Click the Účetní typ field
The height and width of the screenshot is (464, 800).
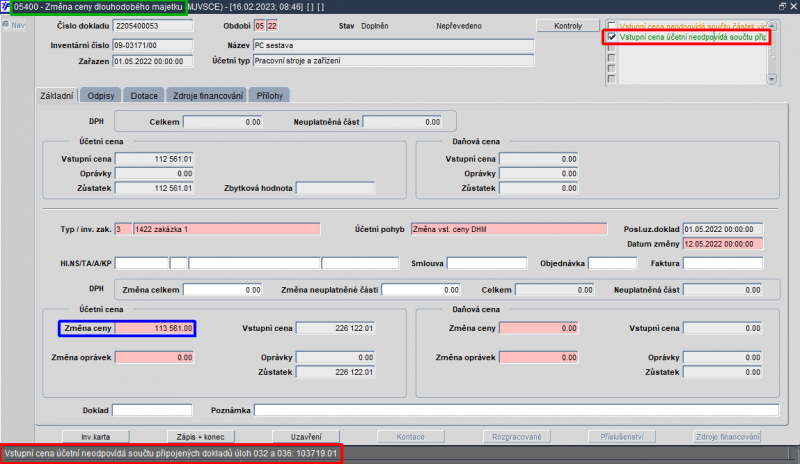tap(393, 60)
